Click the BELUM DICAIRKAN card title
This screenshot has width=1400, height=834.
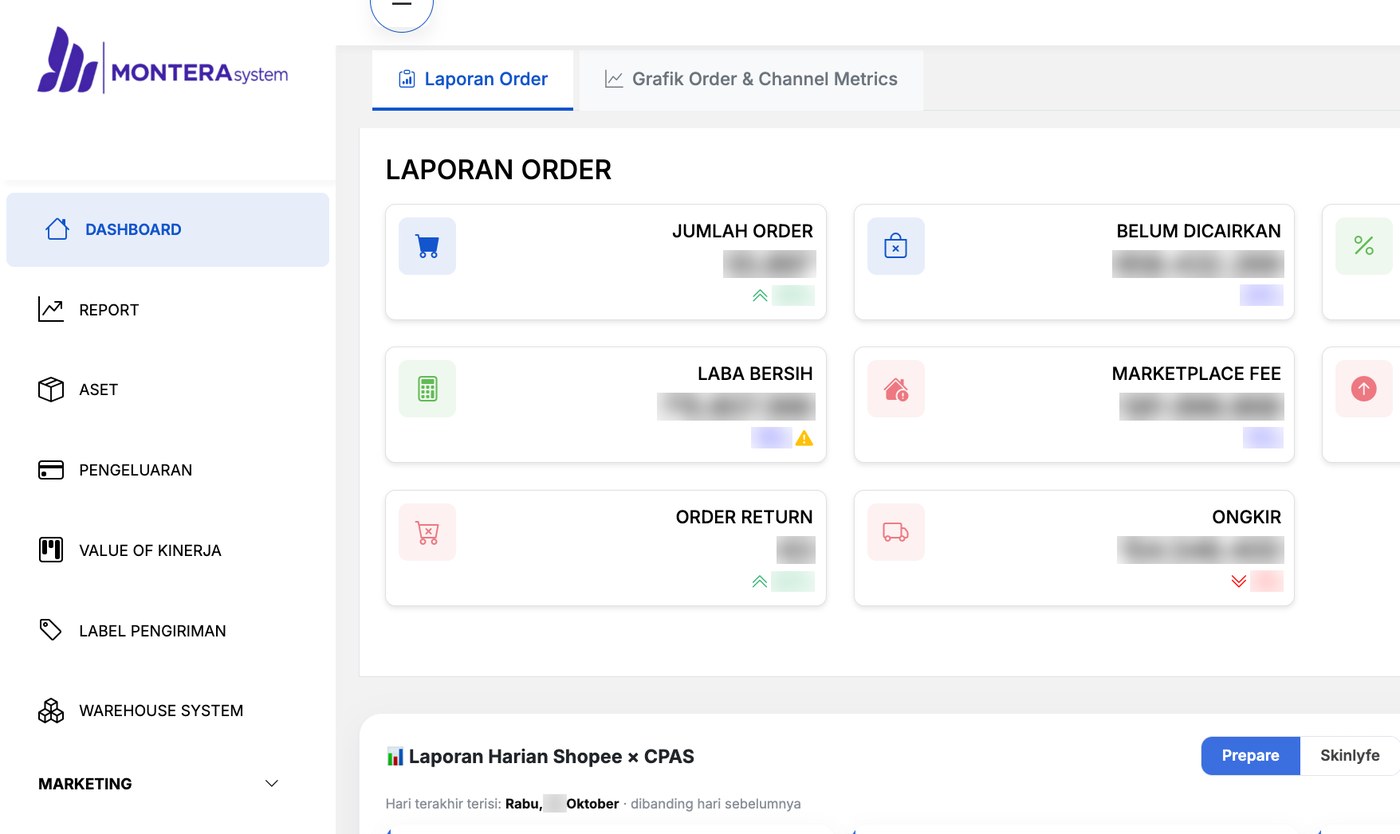(x=1199, y=231)
